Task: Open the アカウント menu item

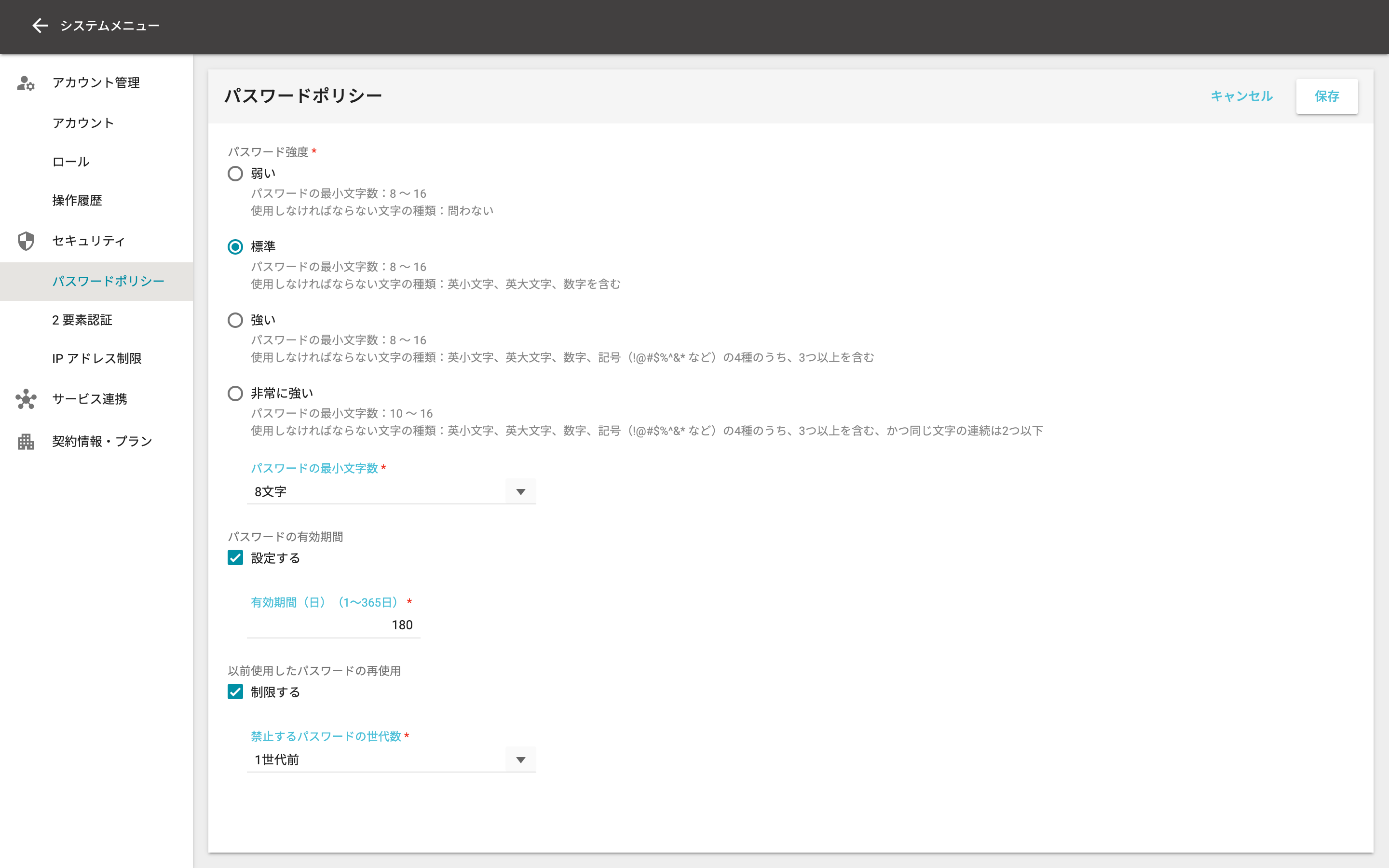Action: (83, 123)
